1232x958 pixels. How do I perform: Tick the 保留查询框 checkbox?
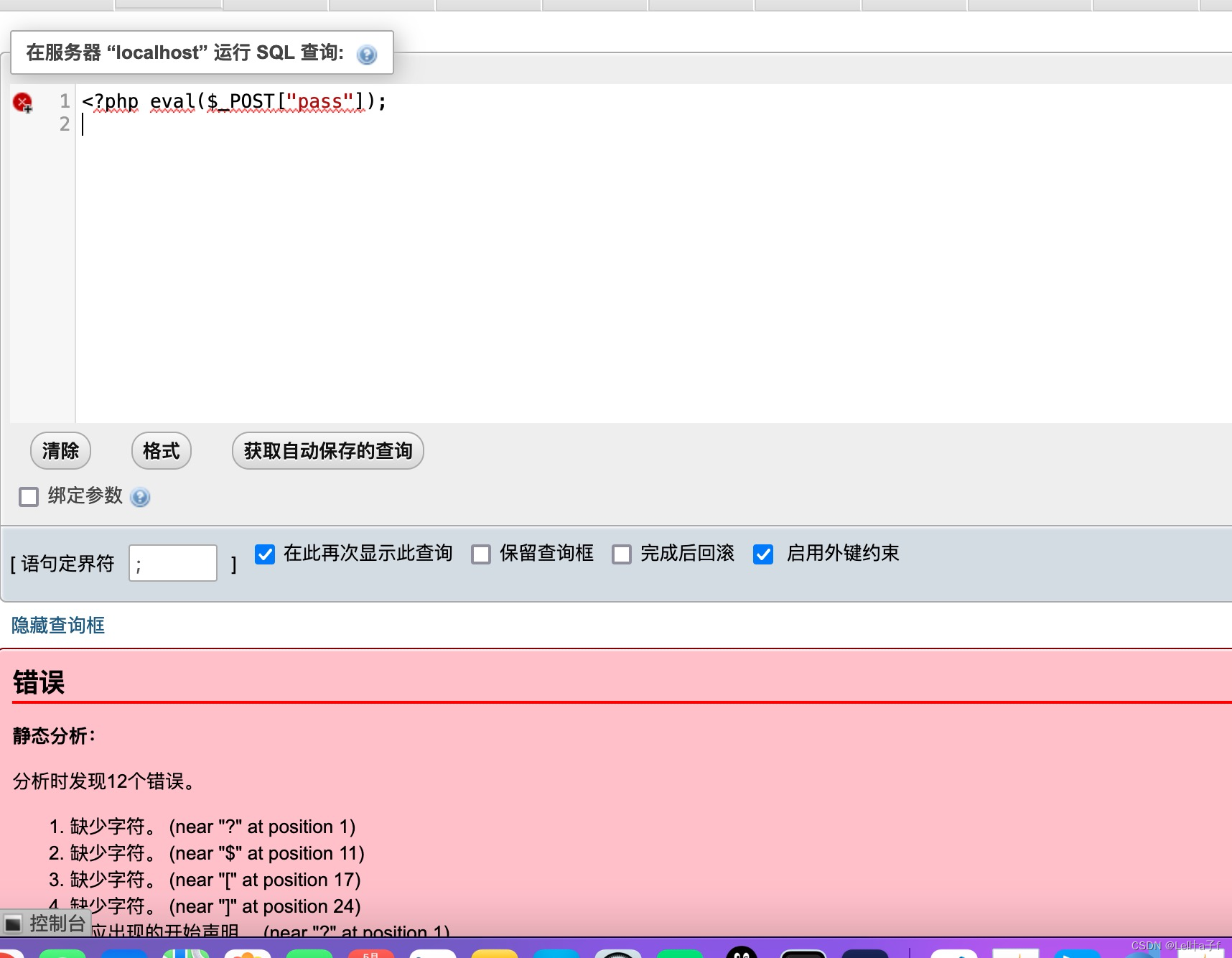pos(481,554)
